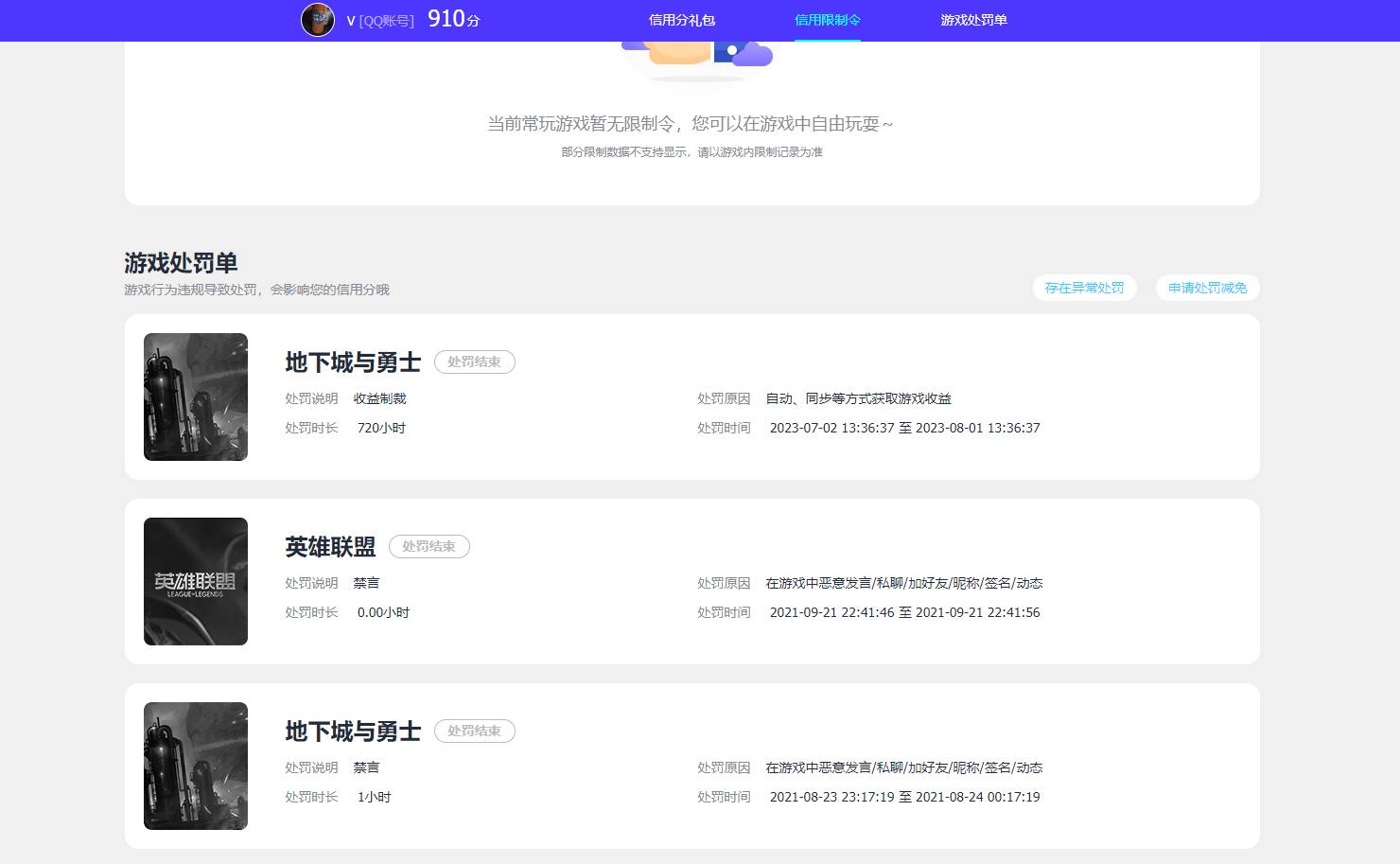Click the [QQ账号] account label

point(386,20)
